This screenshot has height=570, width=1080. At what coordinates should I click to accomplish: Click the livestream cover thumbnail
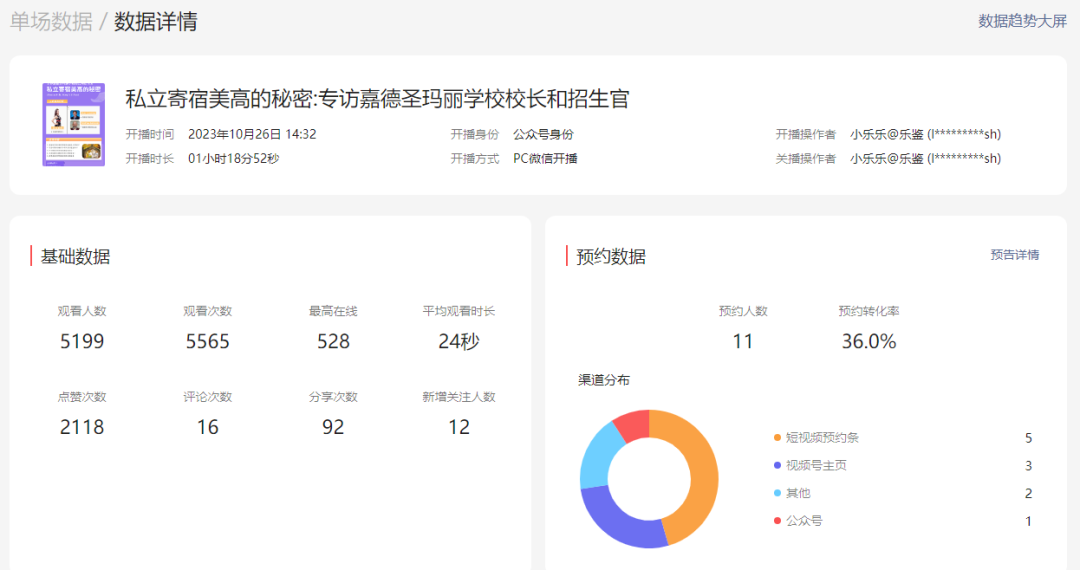[x=74, y=125]
